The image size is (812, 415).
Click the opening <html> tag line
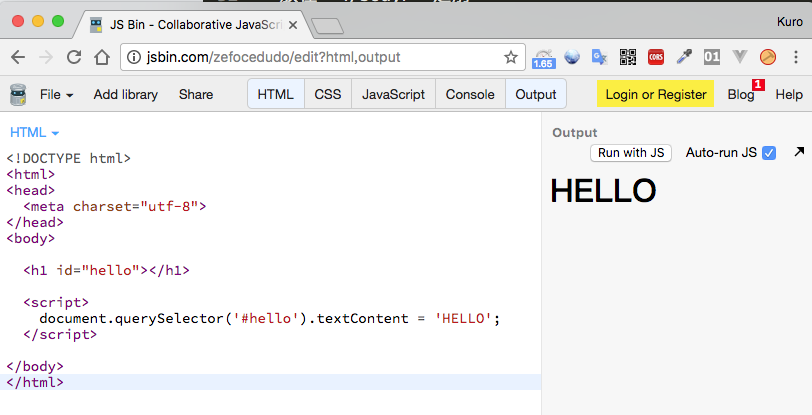point(31,174)
